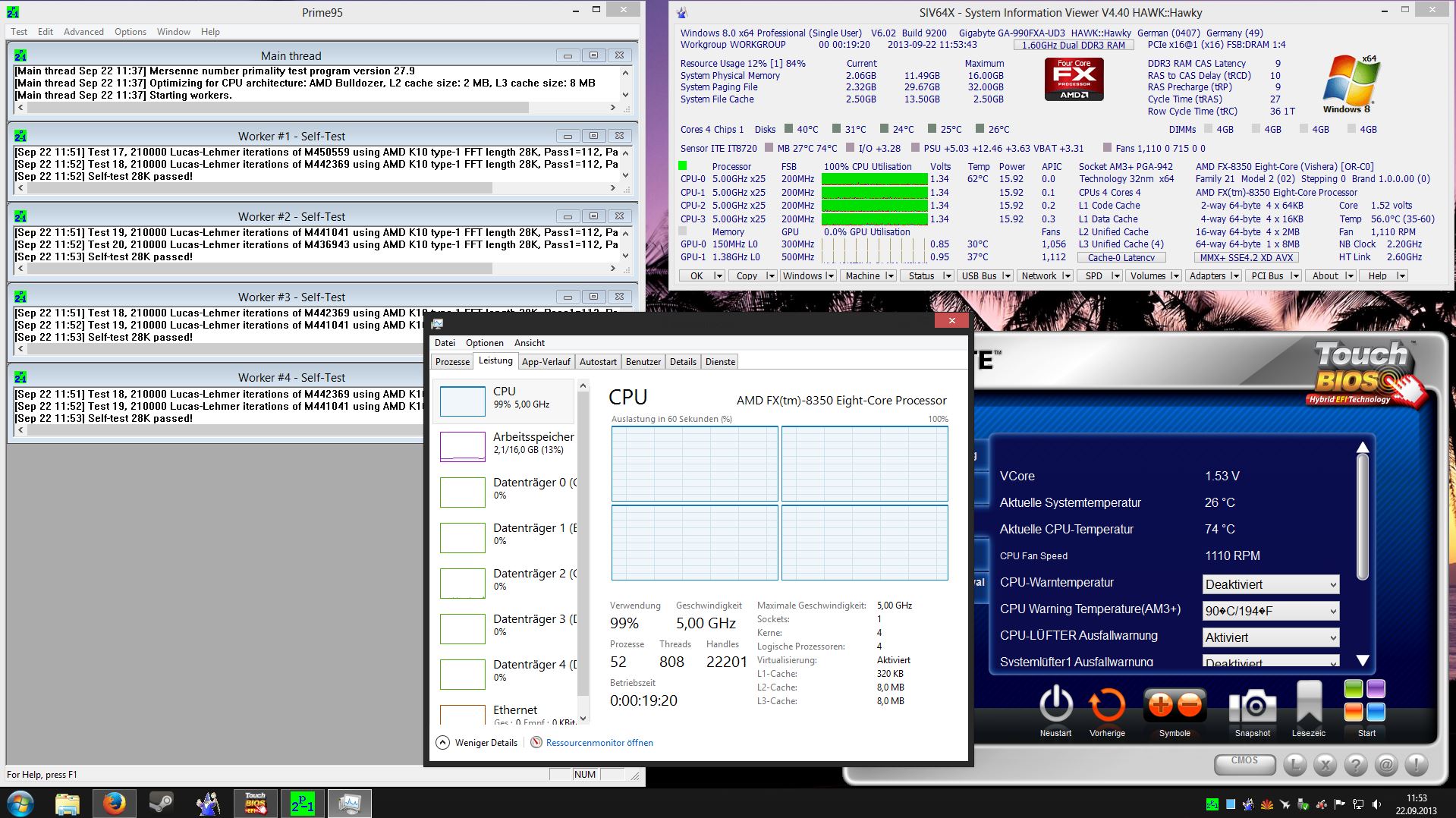
Task: Open the Main thread window's system menu icon
Action: 20,55
